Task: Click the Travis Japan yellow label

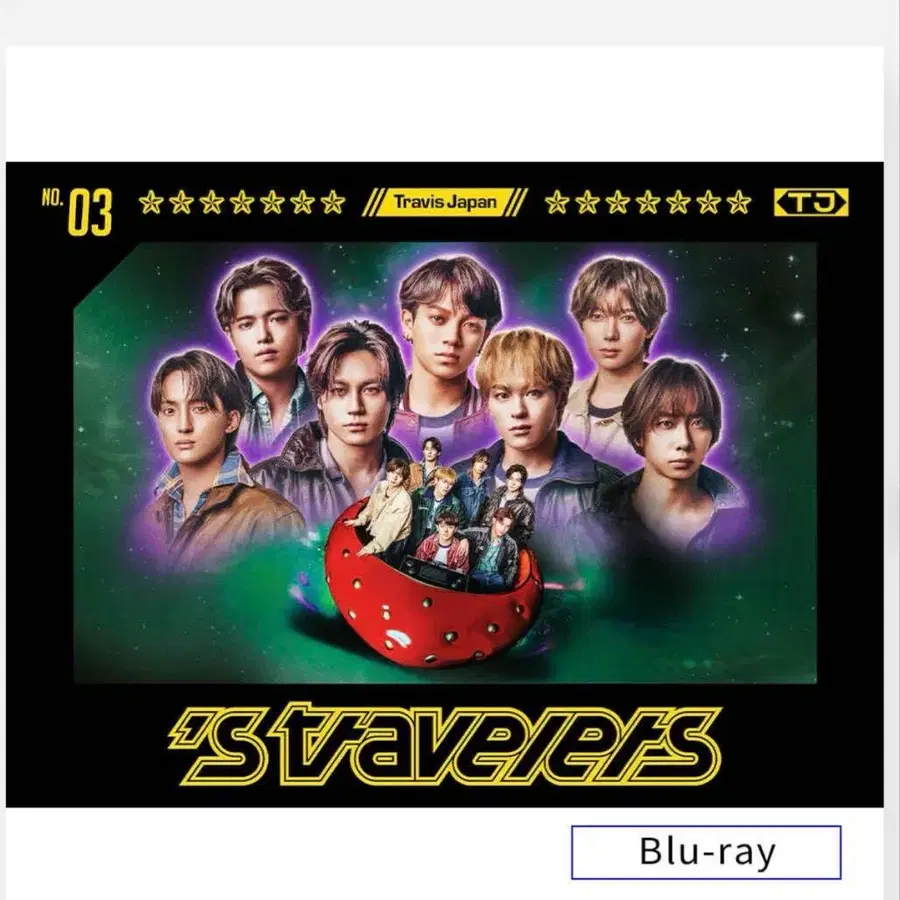Action: pyautogui.click(x=445, y=202)
